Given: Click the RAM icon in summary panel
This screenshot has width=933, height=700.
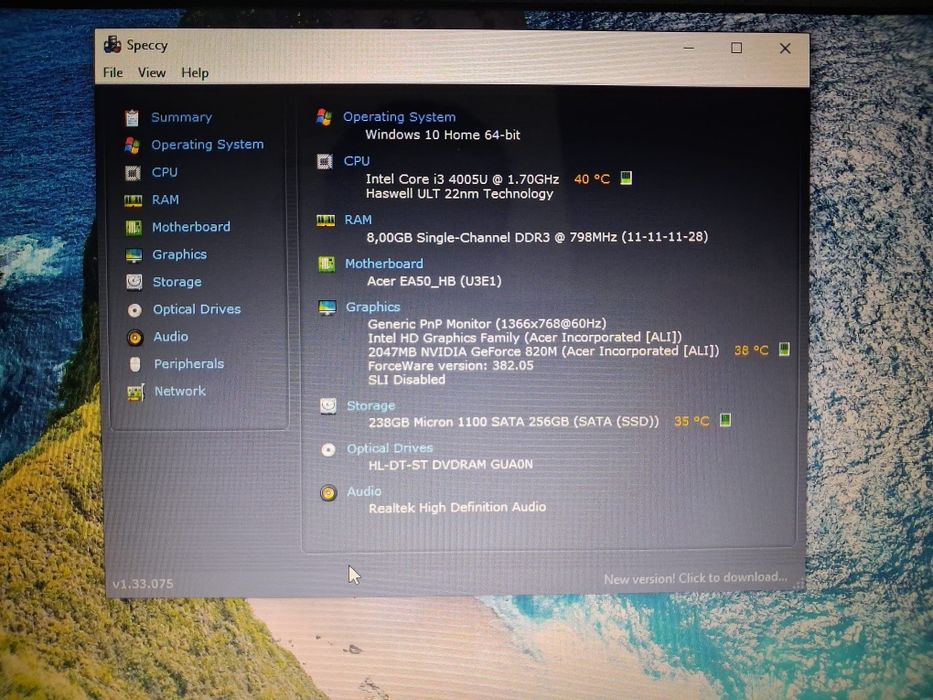Looking at the screenshot, I should 325,221.
